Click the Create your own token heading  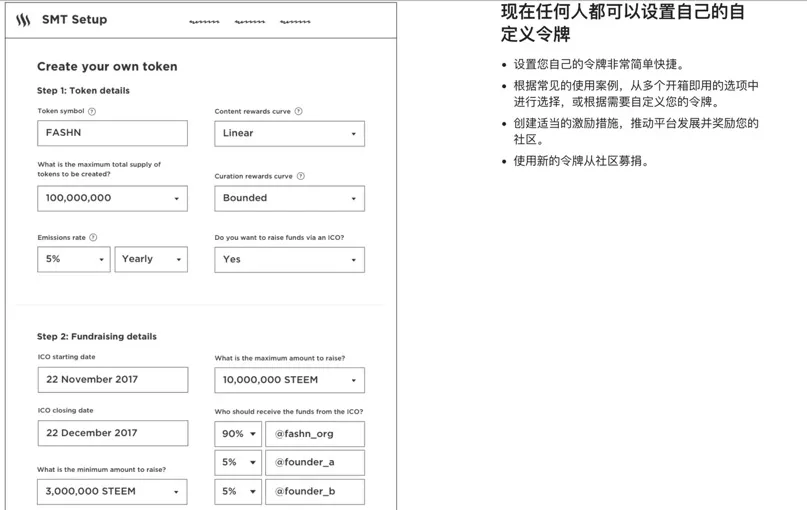point(107,66)
